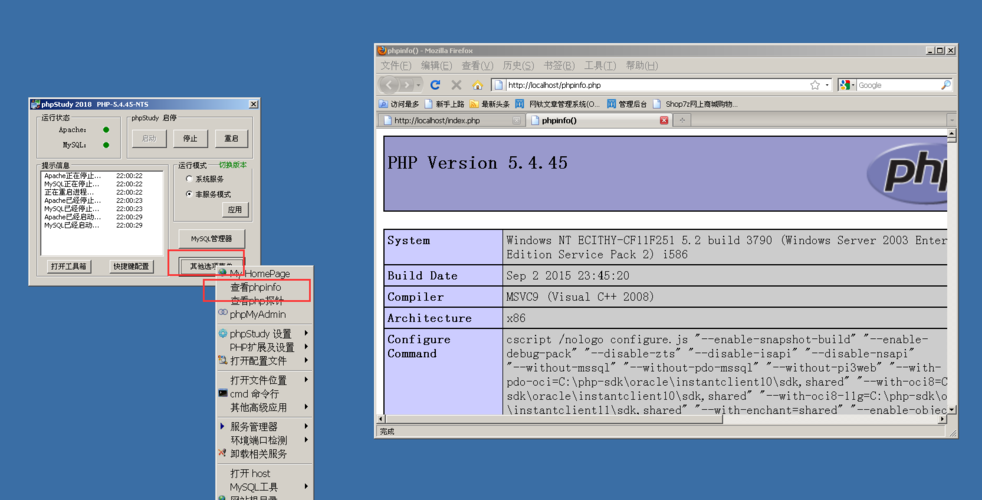
Task: Open Shop7z网上商城 bookmark
Action: click(x=695, y=104)
